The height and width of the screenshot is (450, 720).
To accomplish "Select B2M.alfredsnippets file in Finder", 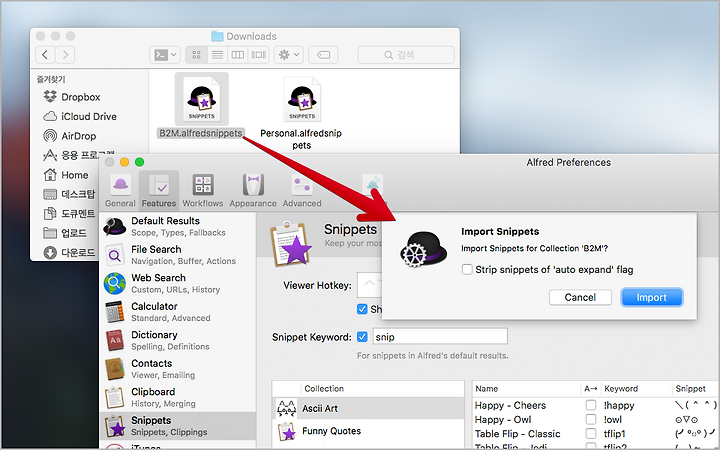I will 201,106.
